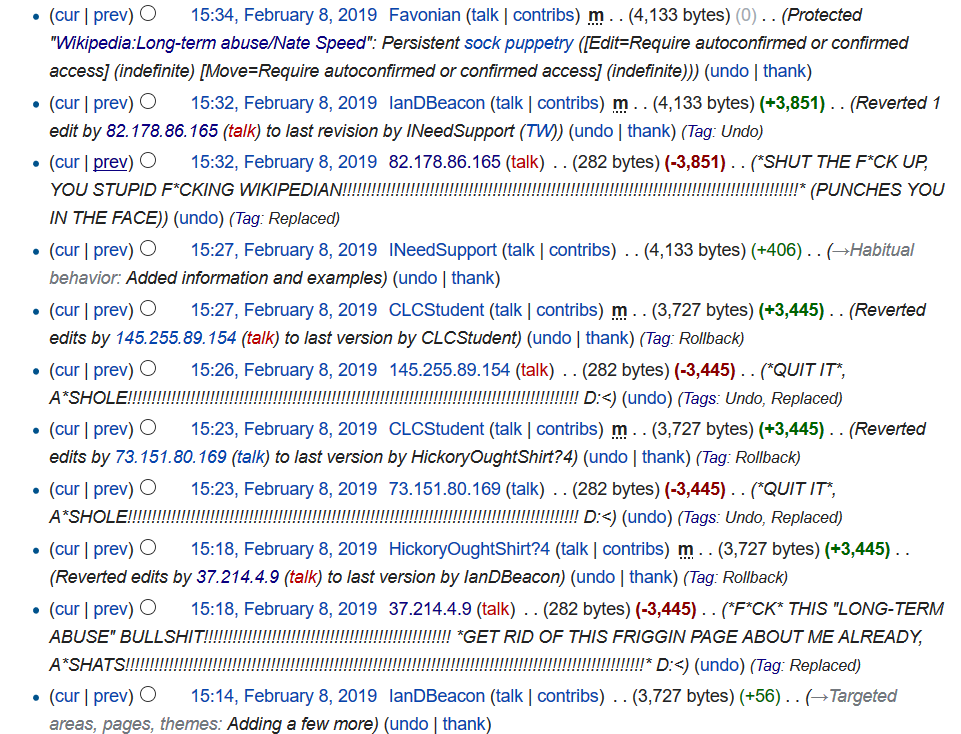
Task: Select radio button for IanDBeacon's 15:32 revision
Action: click(148, 101)
